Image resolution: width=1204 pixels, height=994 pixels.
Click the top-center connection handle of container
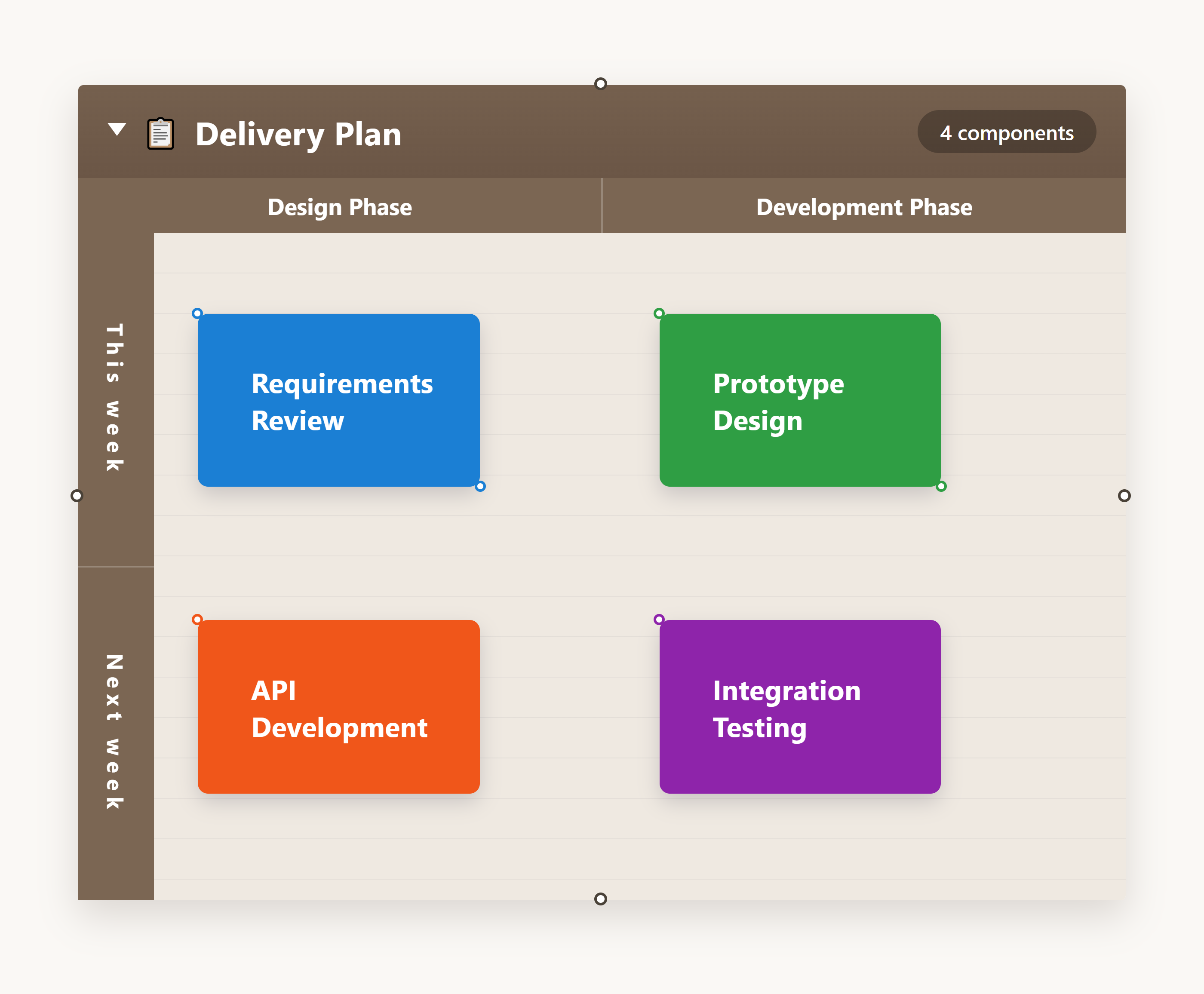click(x=601, y=83)
